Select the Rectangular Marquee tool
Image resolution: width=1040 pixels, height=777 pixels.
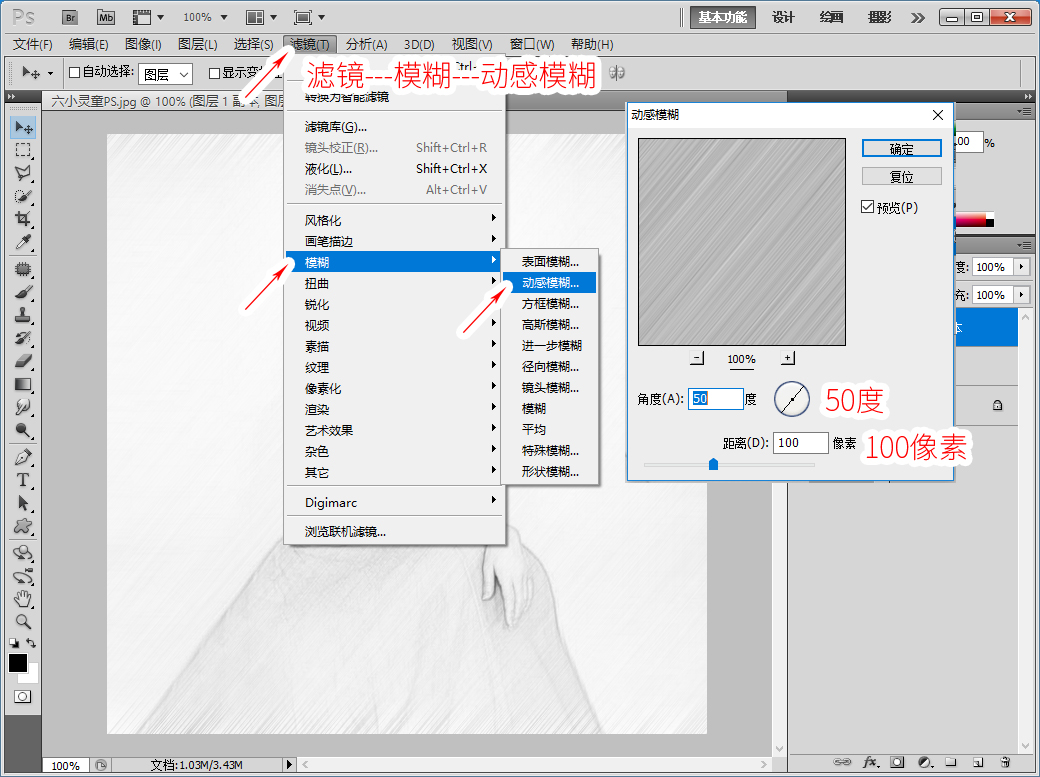[23, 150]
